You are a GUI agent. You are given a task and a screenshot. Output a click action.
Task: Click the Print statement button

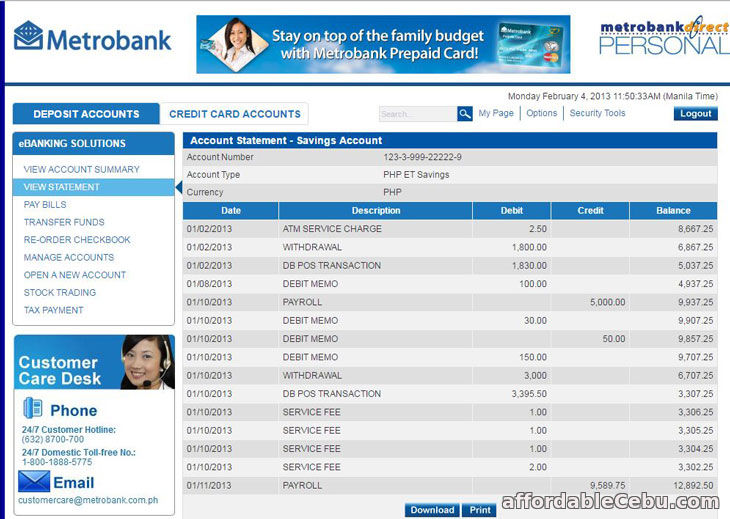[480, 510]
